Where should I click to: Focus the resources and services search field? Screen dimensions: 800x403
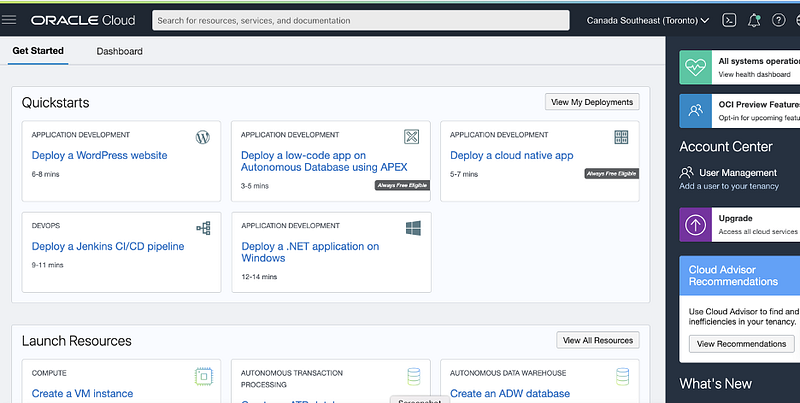(361, 20)
